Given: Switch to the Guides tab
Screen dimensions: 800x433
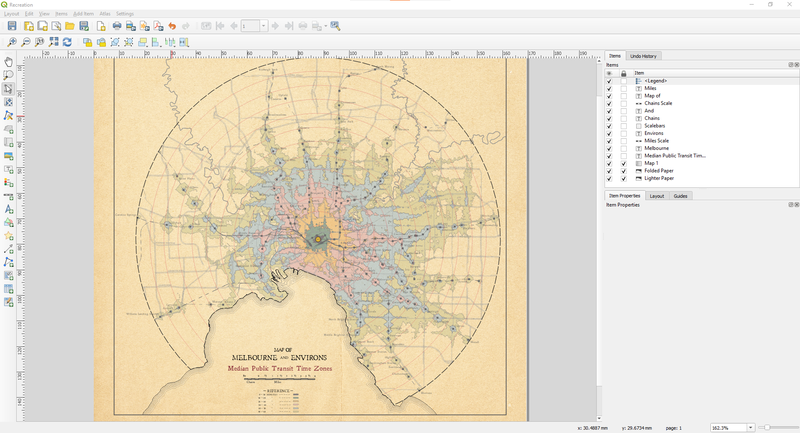Looking at the screenshot, I should click(x=680, y=196).
